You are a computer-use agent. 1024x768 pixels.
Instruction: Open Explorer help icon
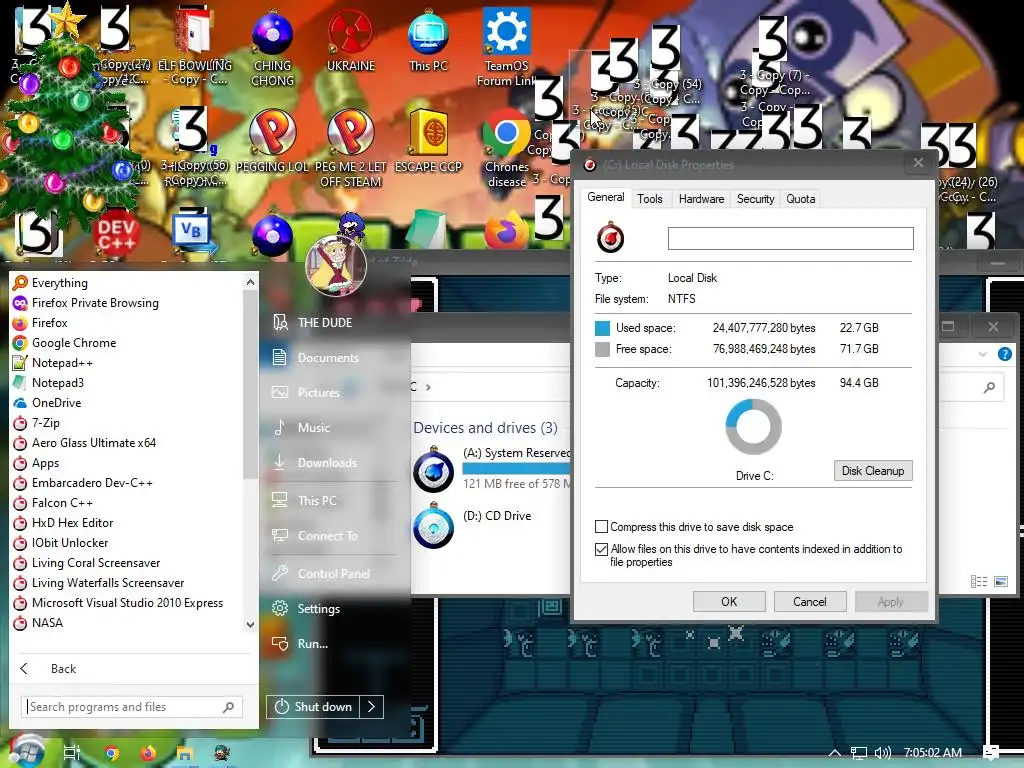pyautogui.click(x=1004, y=354)
